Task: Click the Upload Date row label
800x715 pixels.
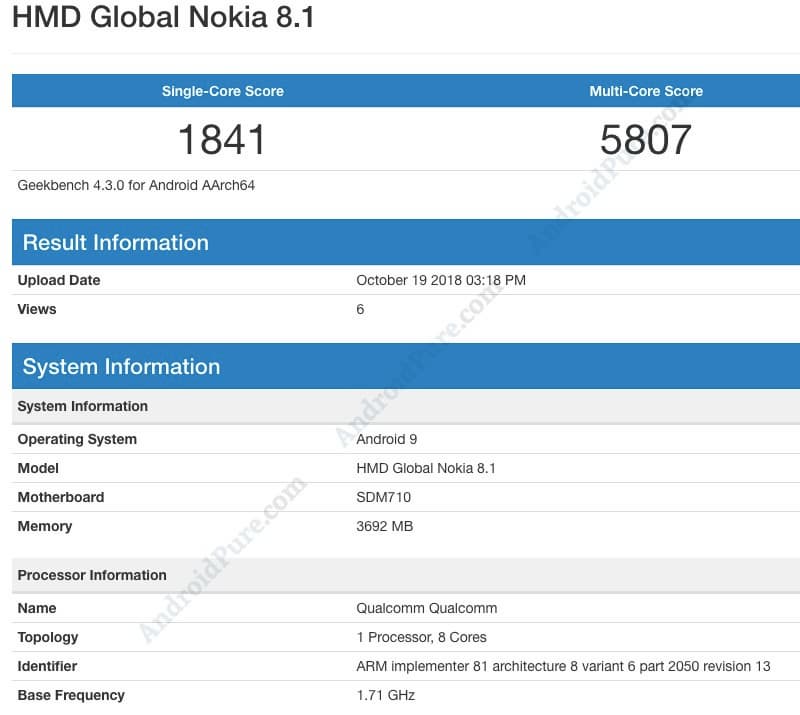Action: pos(59,280)
